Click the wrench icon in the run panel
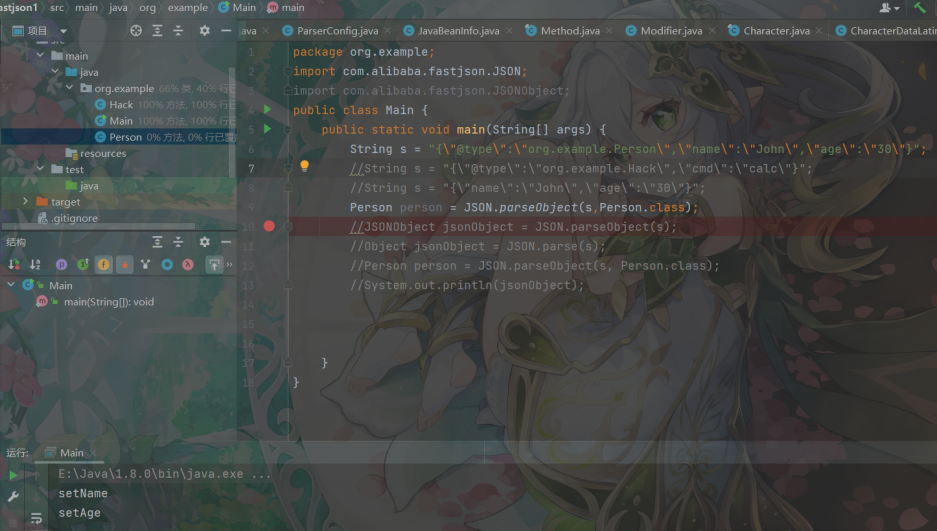This screenshot has height=531, width=937. click(13, 497)
